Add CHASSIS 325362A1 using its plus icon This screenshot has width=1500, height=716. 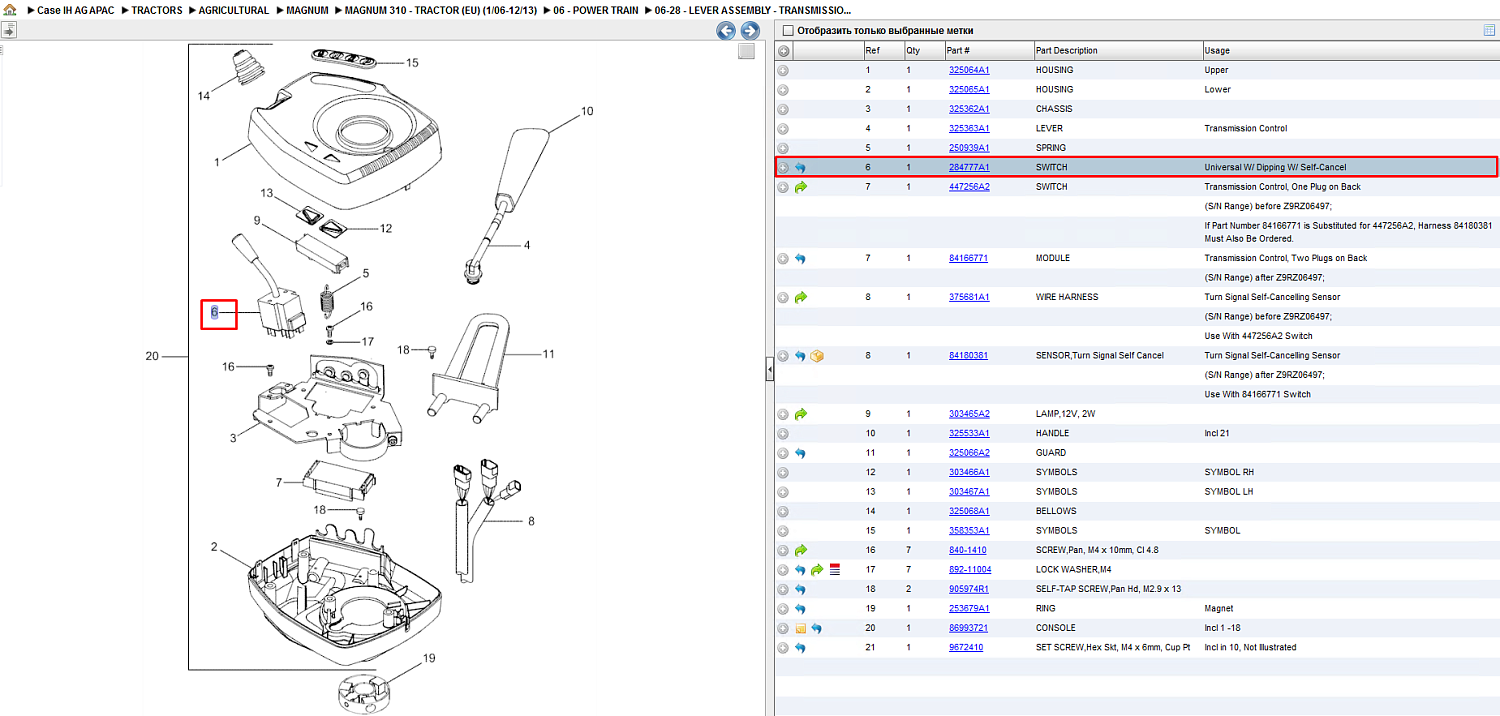pos(783,109)
